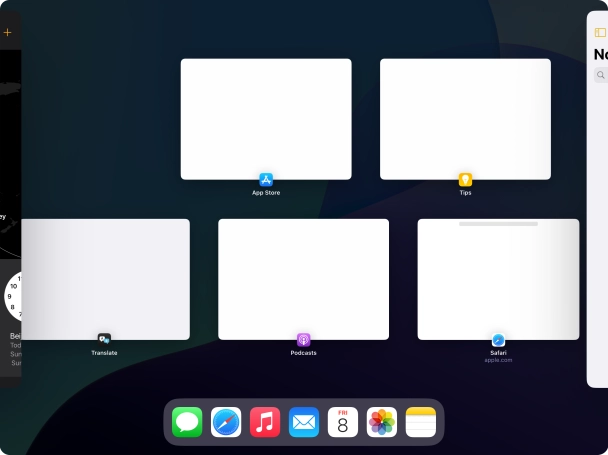Open the Music app in dock
Image resolution: width=608 pixels, height=455 pixels.
[x=265, y=422]
